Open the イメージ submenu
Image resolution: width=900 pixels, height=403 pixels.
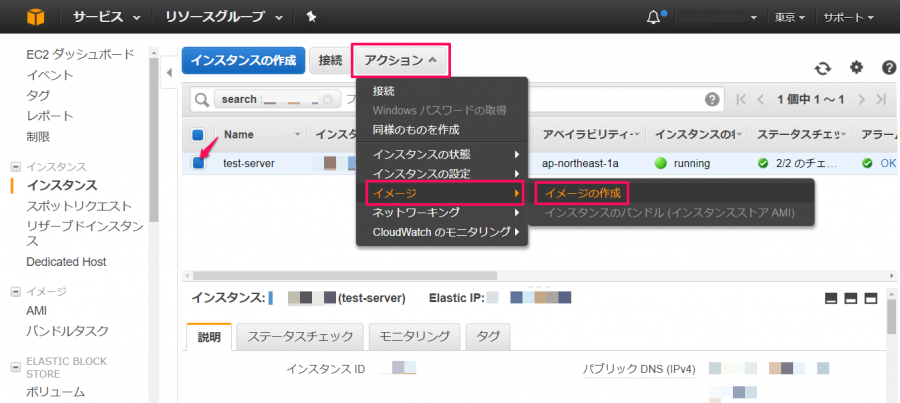pos(444,193)
